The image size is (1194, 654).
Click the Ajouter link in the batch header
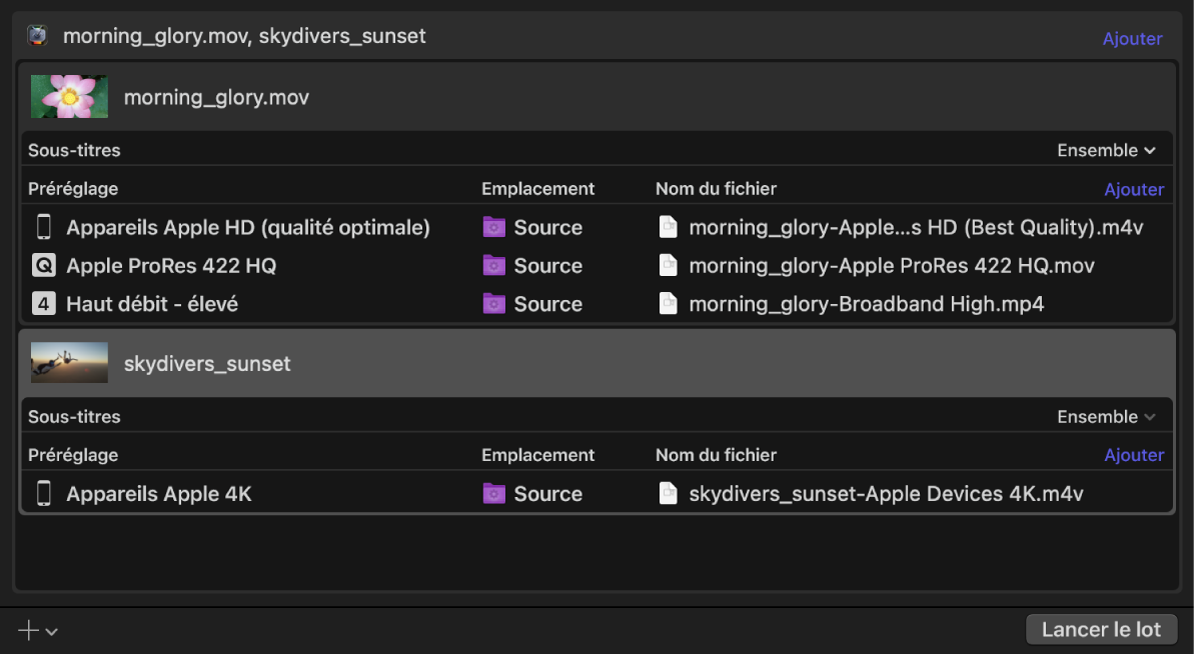[x=1132, y=39]
